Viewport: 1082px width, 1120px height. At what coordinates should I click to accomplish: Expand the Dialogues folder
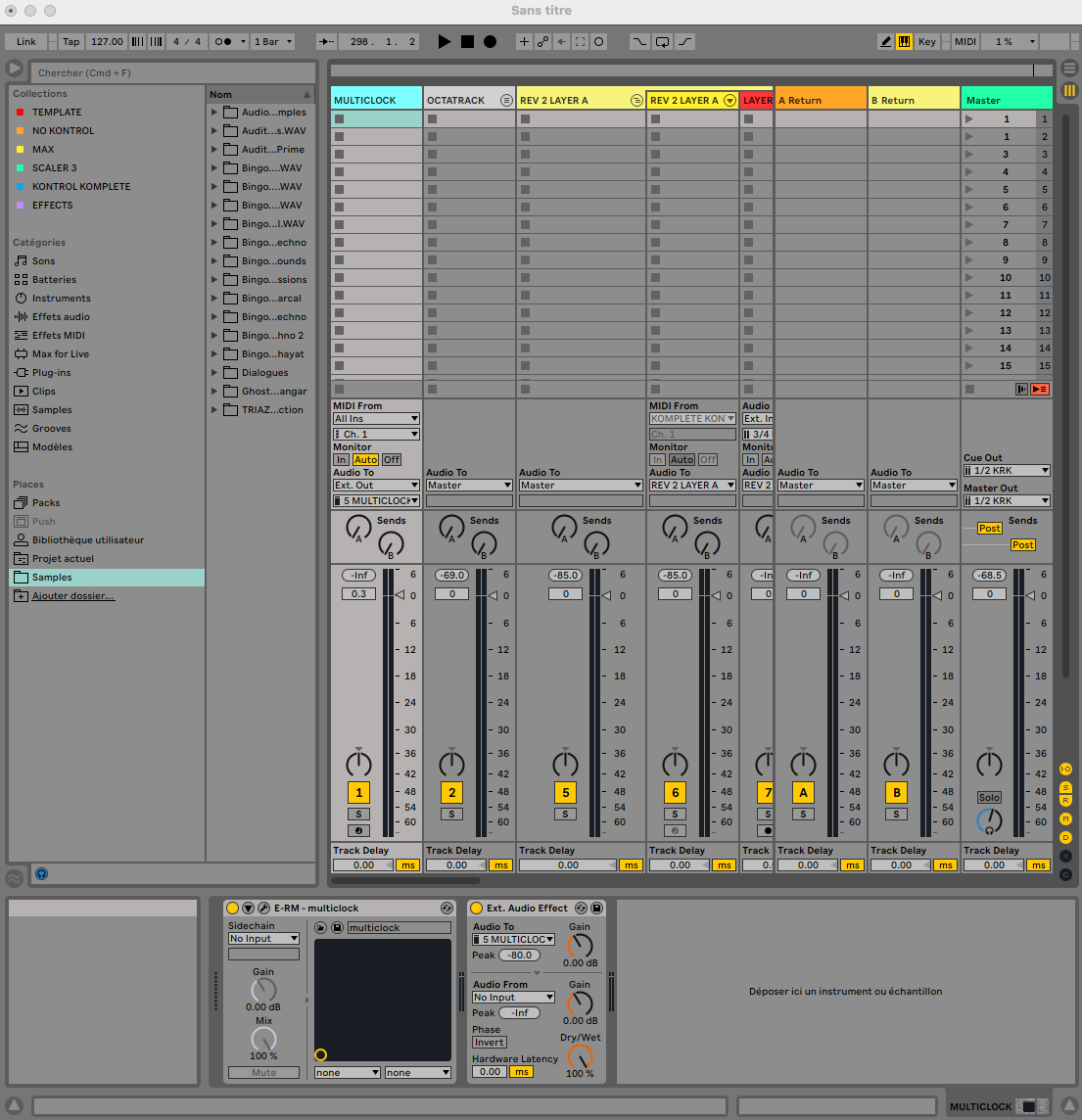(214, 373)
